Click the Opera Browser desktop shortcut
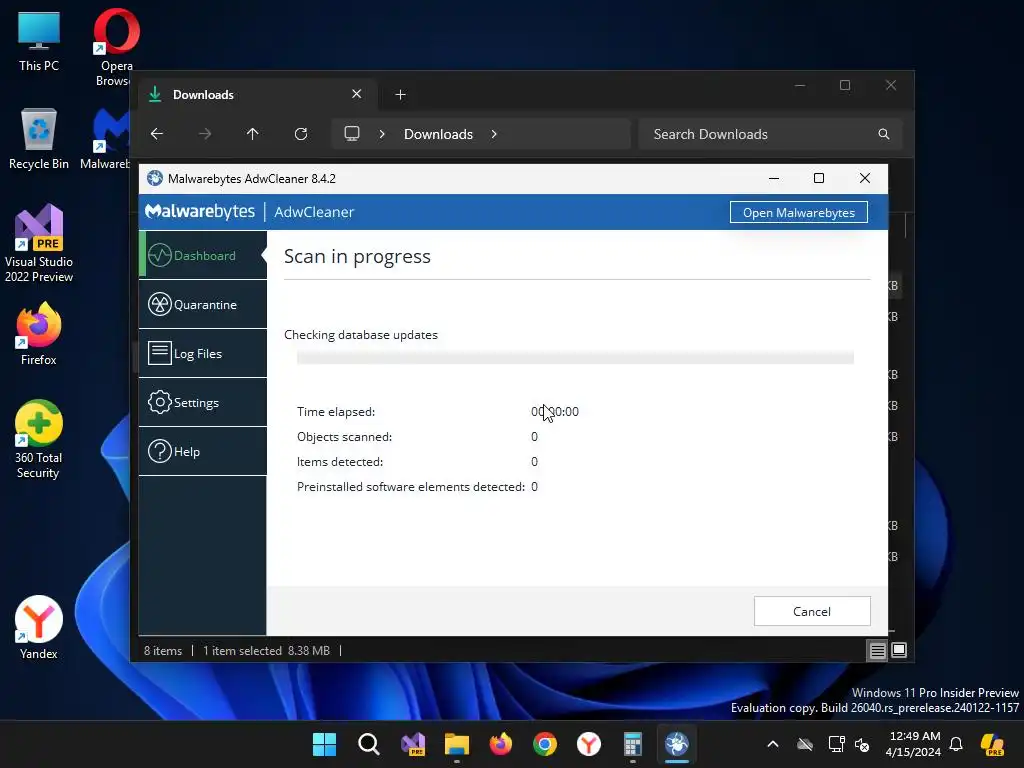 (116, 47)
